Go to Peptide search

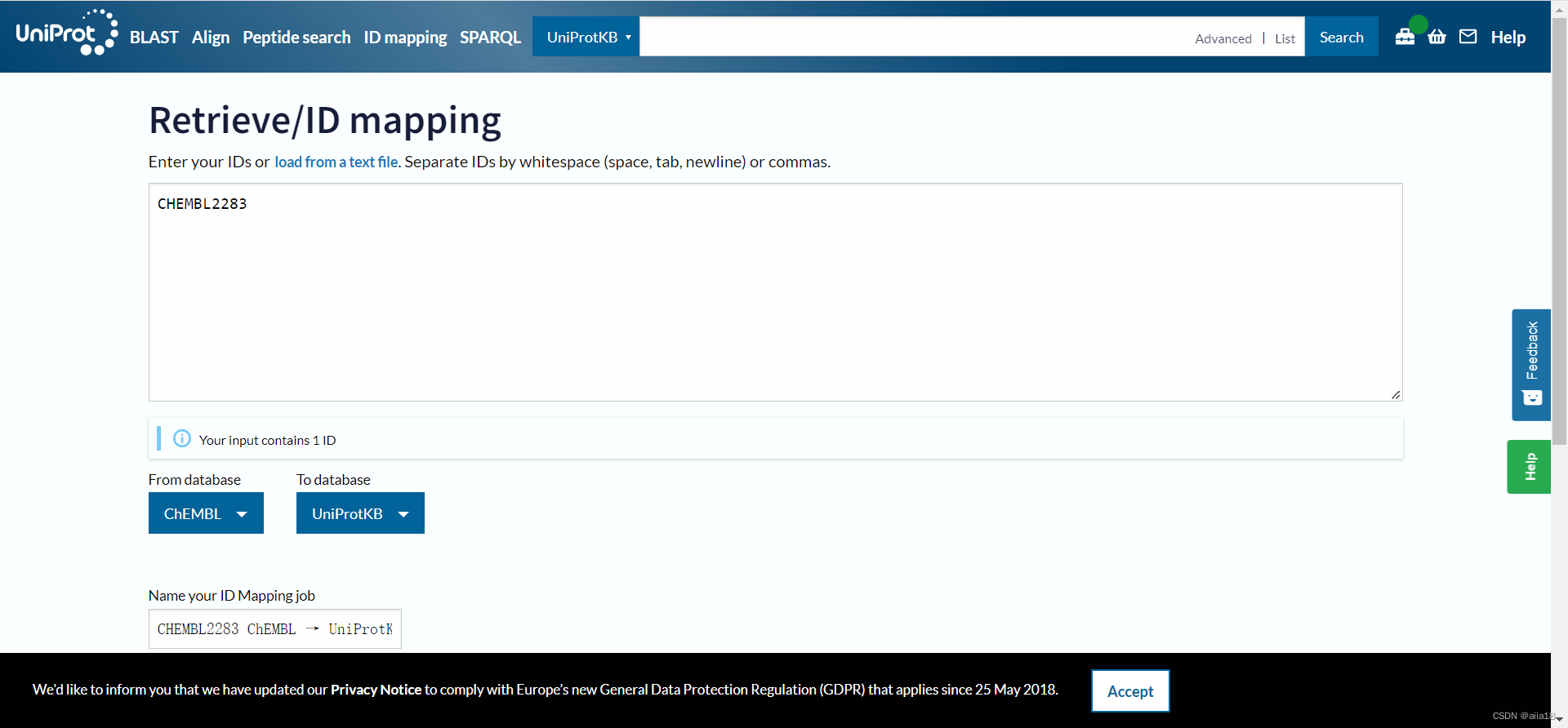coord(296,38)
